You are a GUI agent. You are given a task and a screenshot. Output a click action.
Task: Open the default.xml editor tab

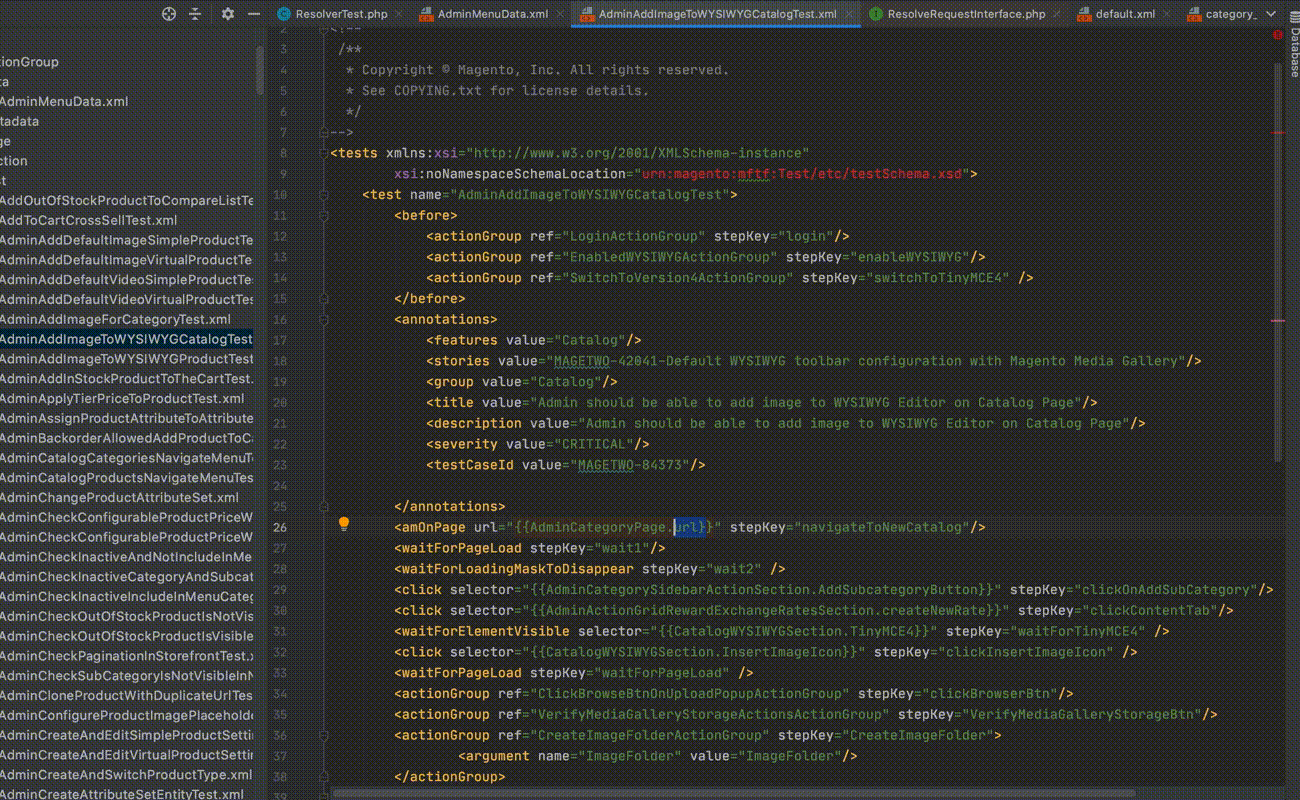(x=1124, y=15)
